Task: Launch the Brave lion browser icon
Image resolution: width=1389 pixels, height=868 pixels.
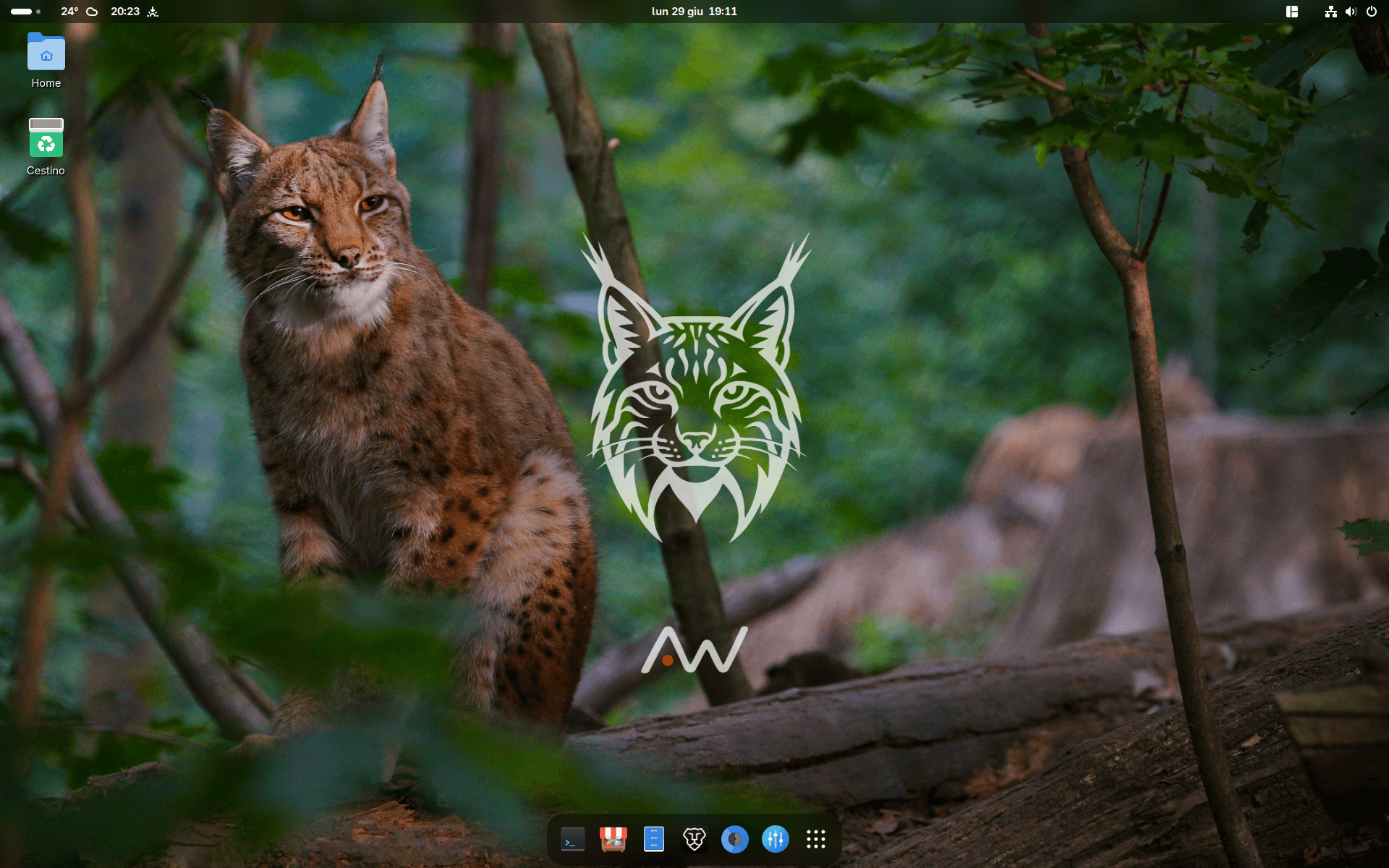Action: click(x=694, y=839)
